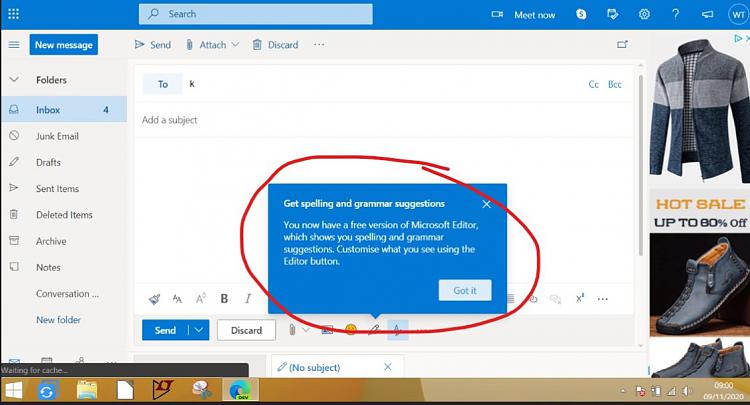This screenshot has height=405, width=750.
Task: Select the Format painter tool
Action: [x=154, y=299]
